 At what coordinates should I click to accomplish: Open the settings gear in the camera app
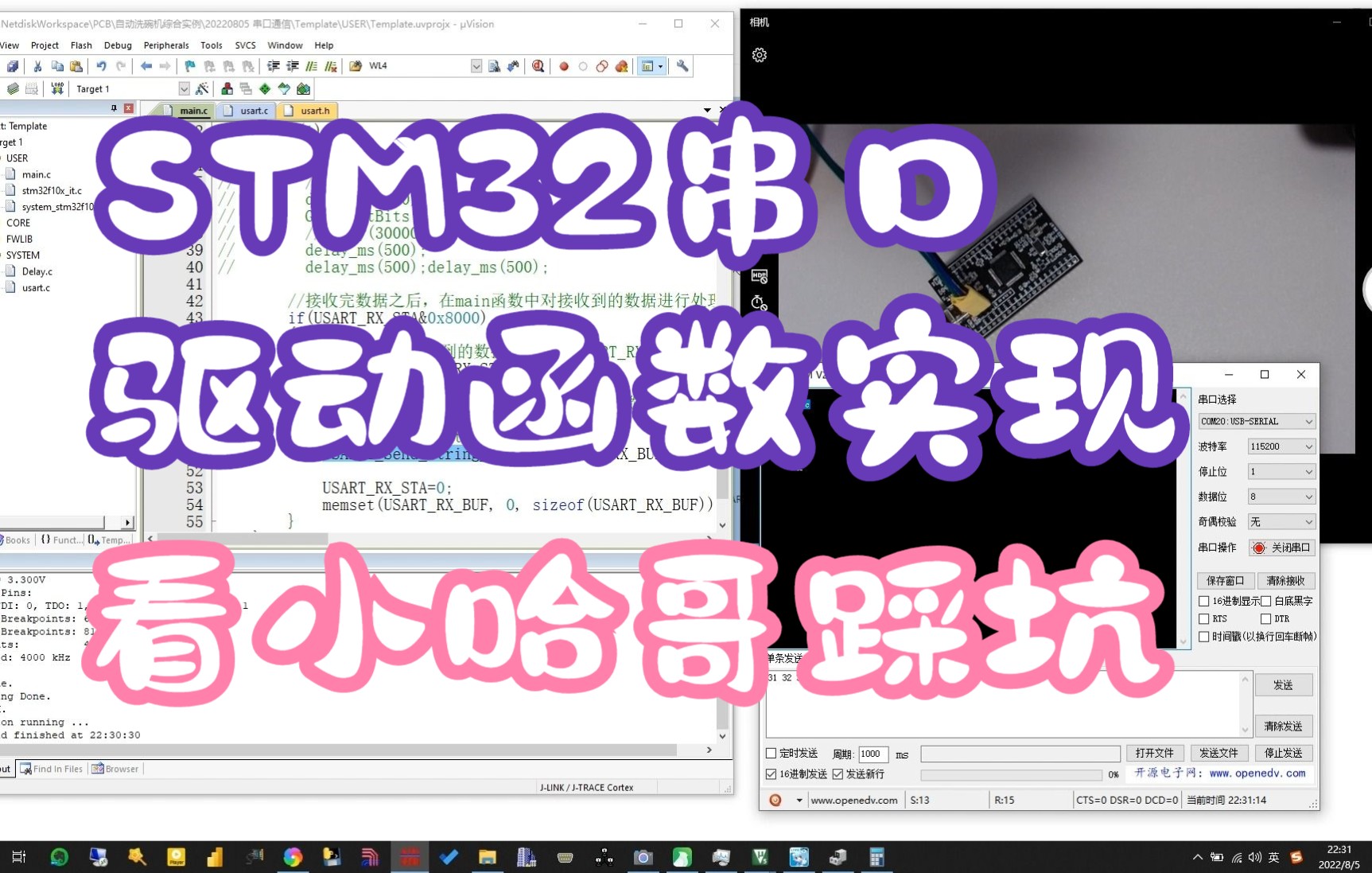759,54
